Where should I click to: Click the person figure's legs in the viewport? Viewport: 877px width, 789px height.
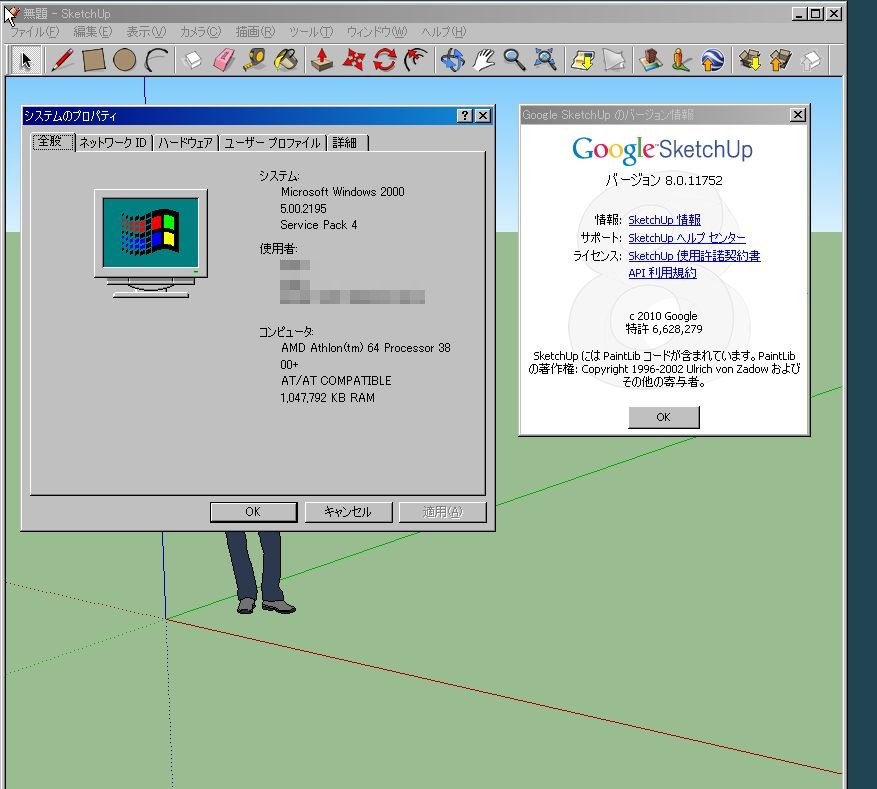point(260,573)
